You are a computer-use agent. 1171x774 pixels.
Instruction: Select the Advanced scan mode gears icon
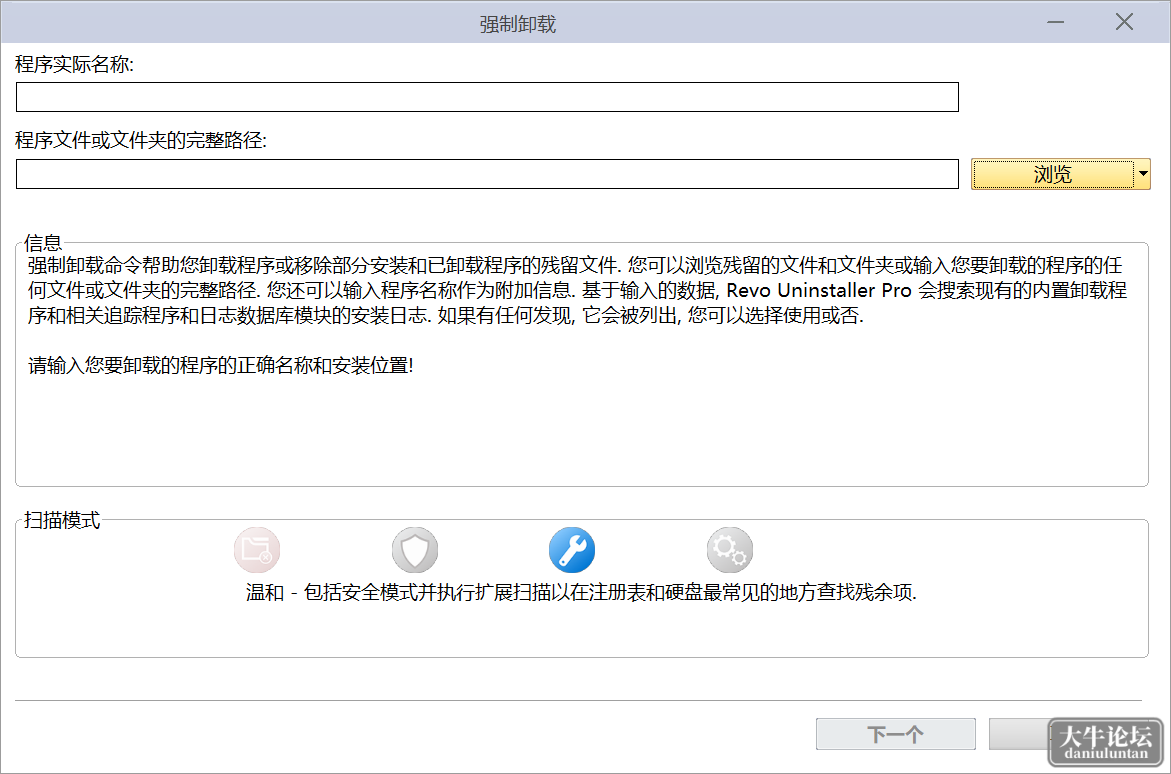730,550
